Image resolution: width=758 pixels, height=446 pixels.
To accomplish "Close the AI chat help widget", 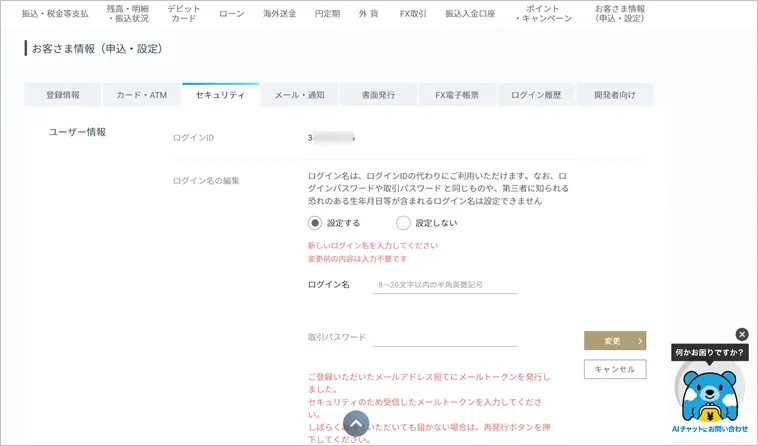I will [742, 334].
